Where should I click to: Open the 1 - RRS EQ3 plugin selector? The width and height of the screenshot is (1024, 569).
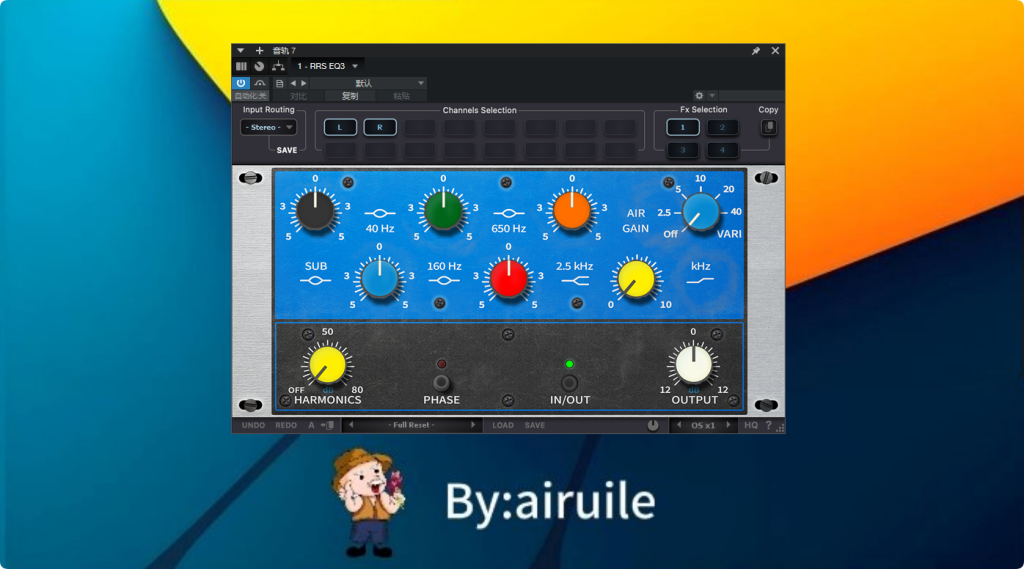coord(327,66)
